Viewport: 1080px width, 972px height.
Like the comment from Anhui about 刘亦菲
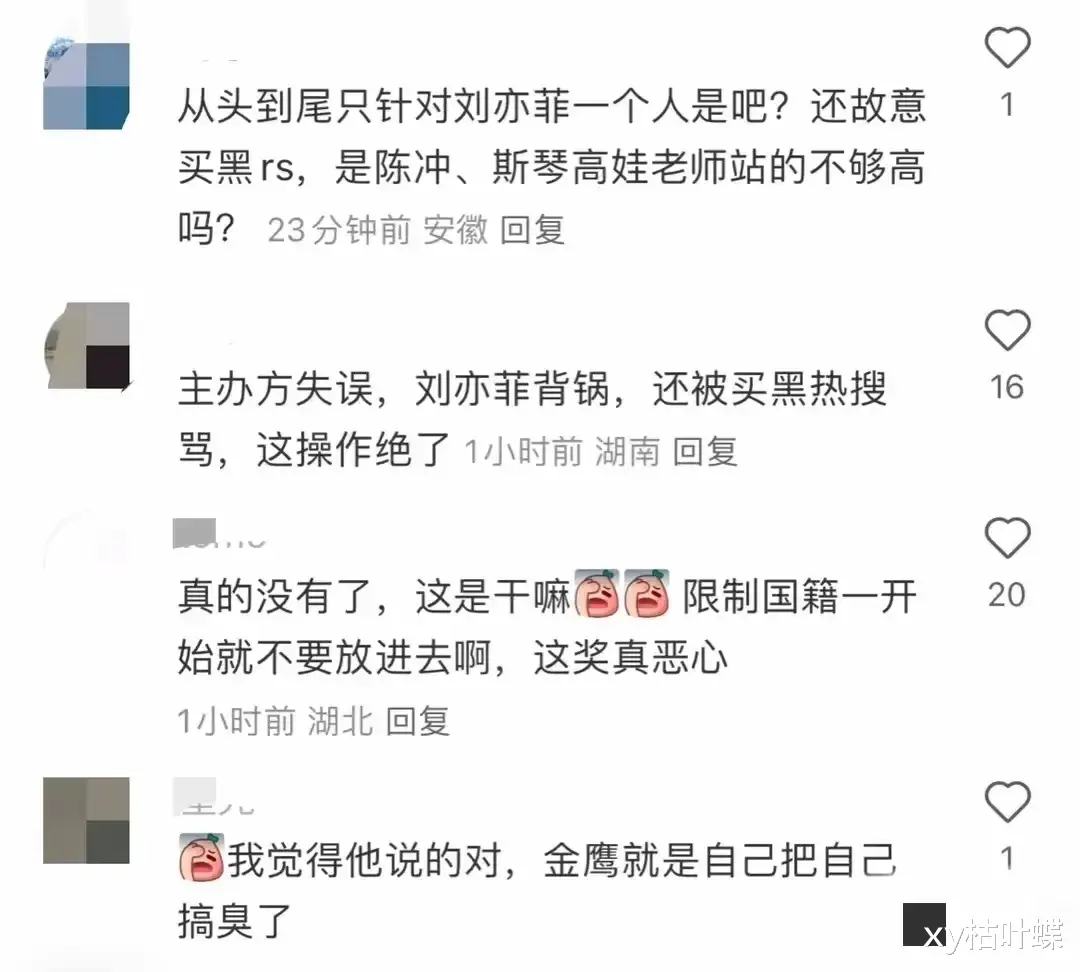click(x=1007, y=48)
